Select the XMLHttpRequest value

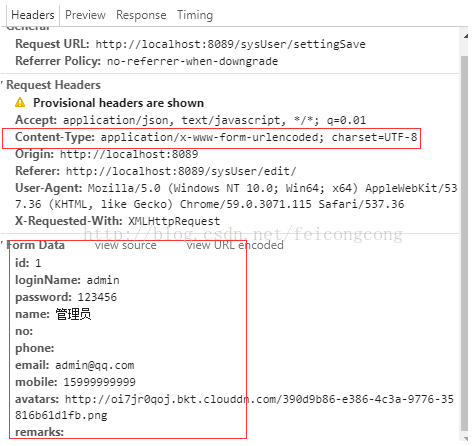174,221
